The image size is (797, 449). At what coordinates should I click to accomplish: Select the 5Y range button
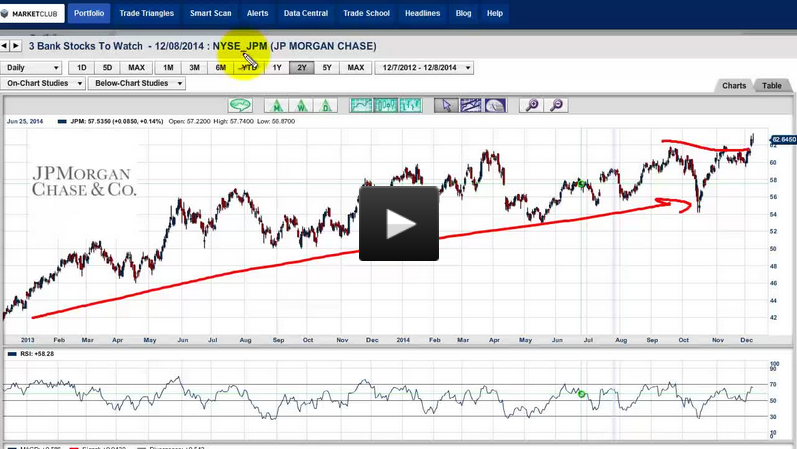point(327,68)
